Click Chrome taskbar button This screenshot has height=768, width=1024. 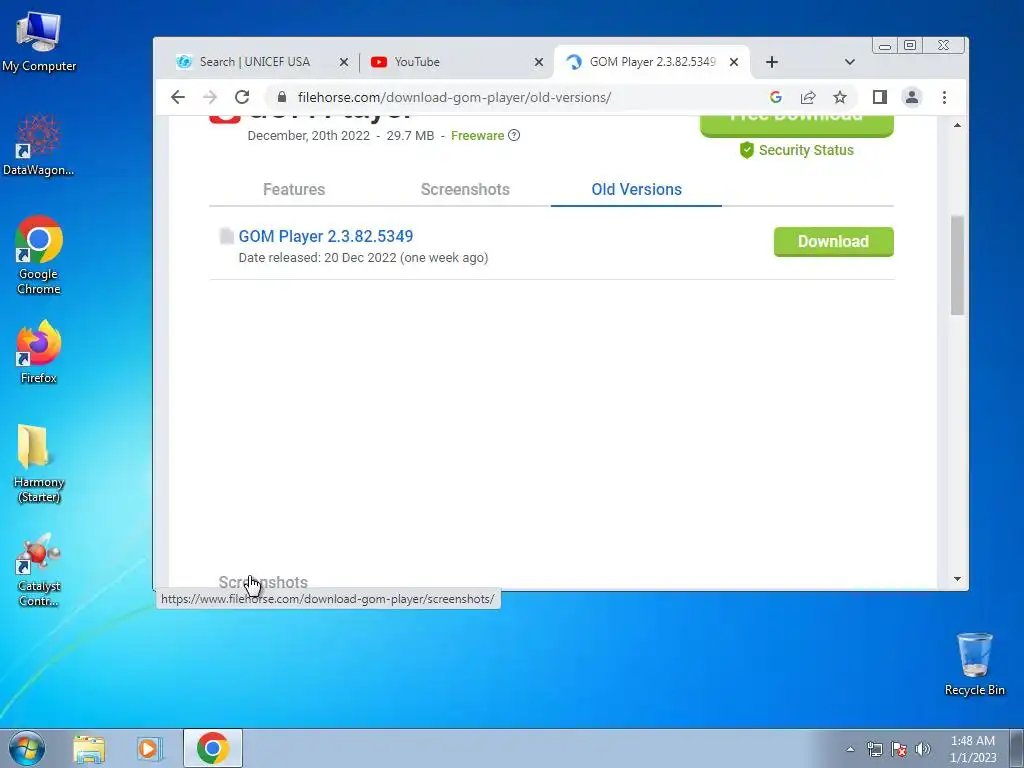[212, 748]
